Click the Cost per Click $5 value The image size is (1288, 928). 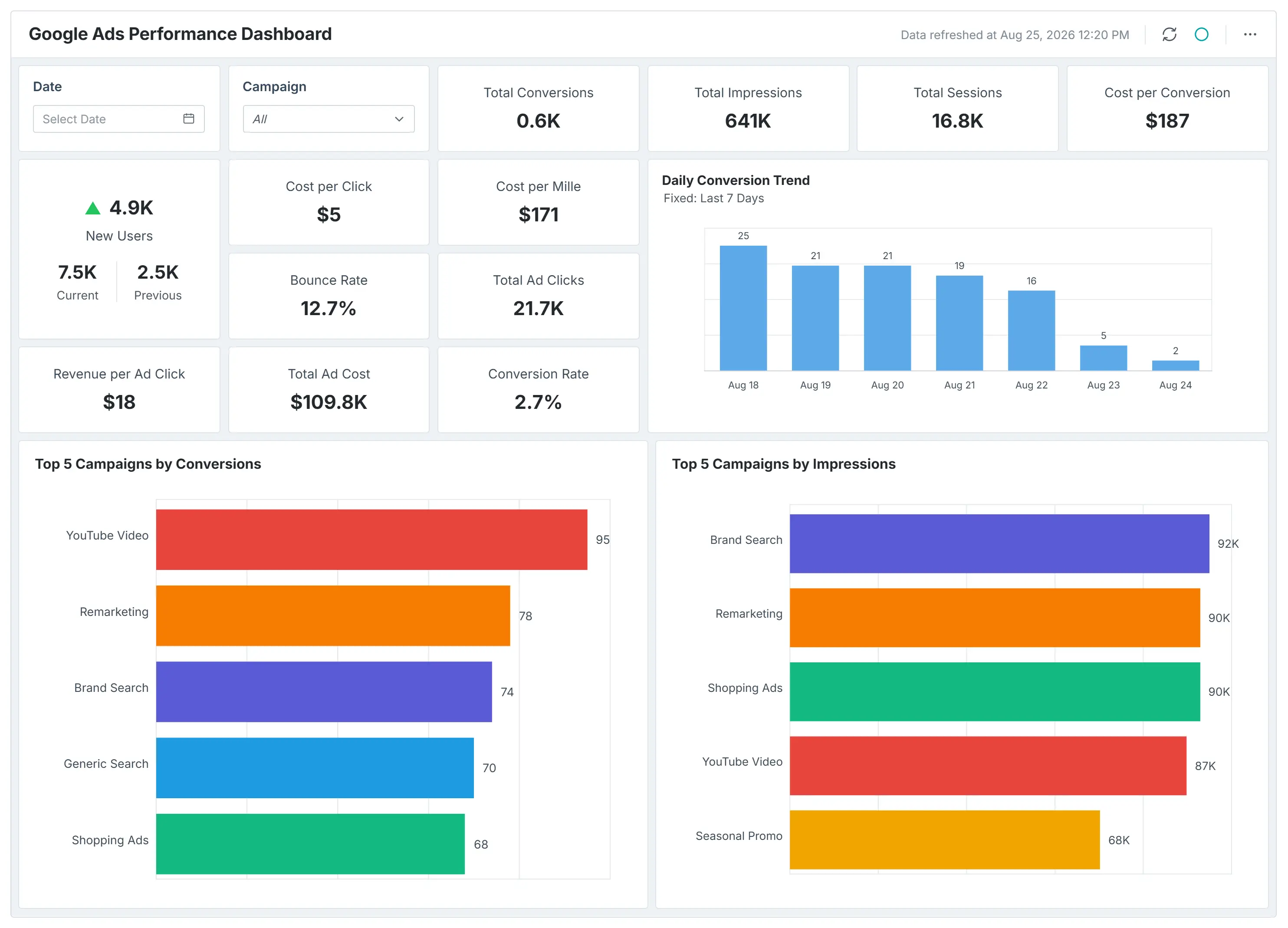[x=328, y=215]
